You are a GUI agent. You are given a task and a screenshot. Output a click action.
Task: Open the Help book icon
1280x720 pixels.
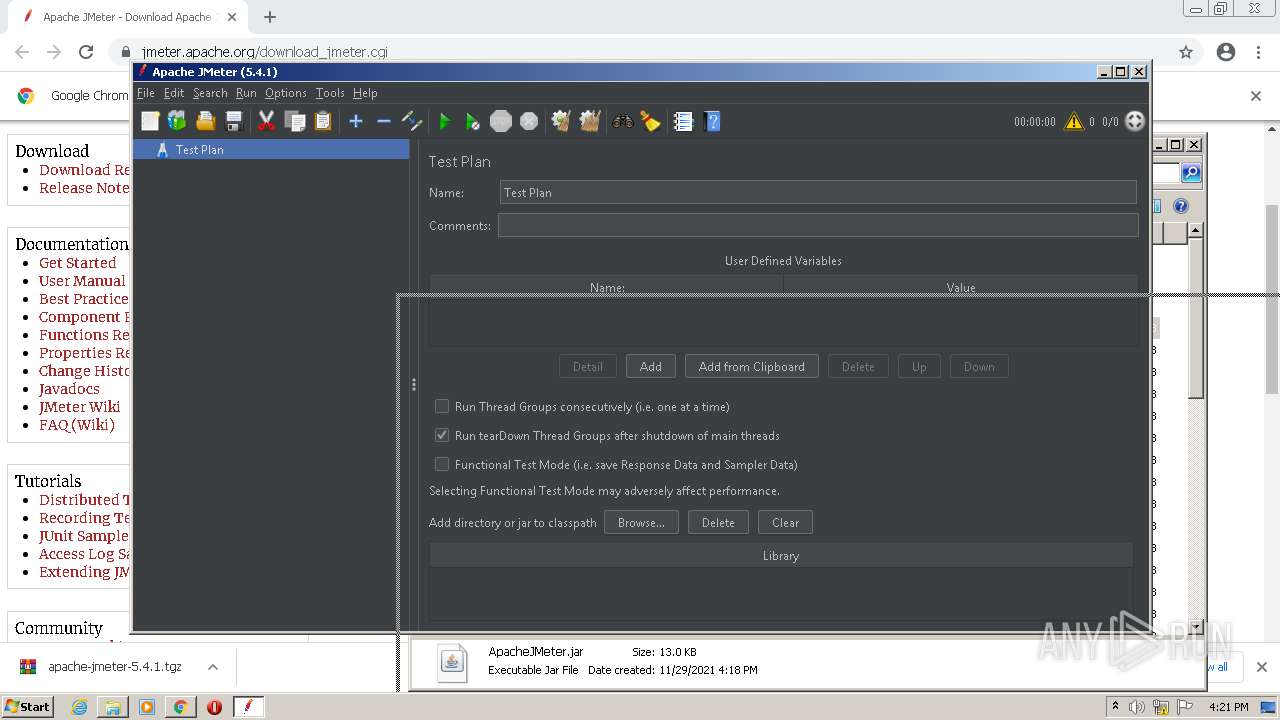tap(711, 121)
